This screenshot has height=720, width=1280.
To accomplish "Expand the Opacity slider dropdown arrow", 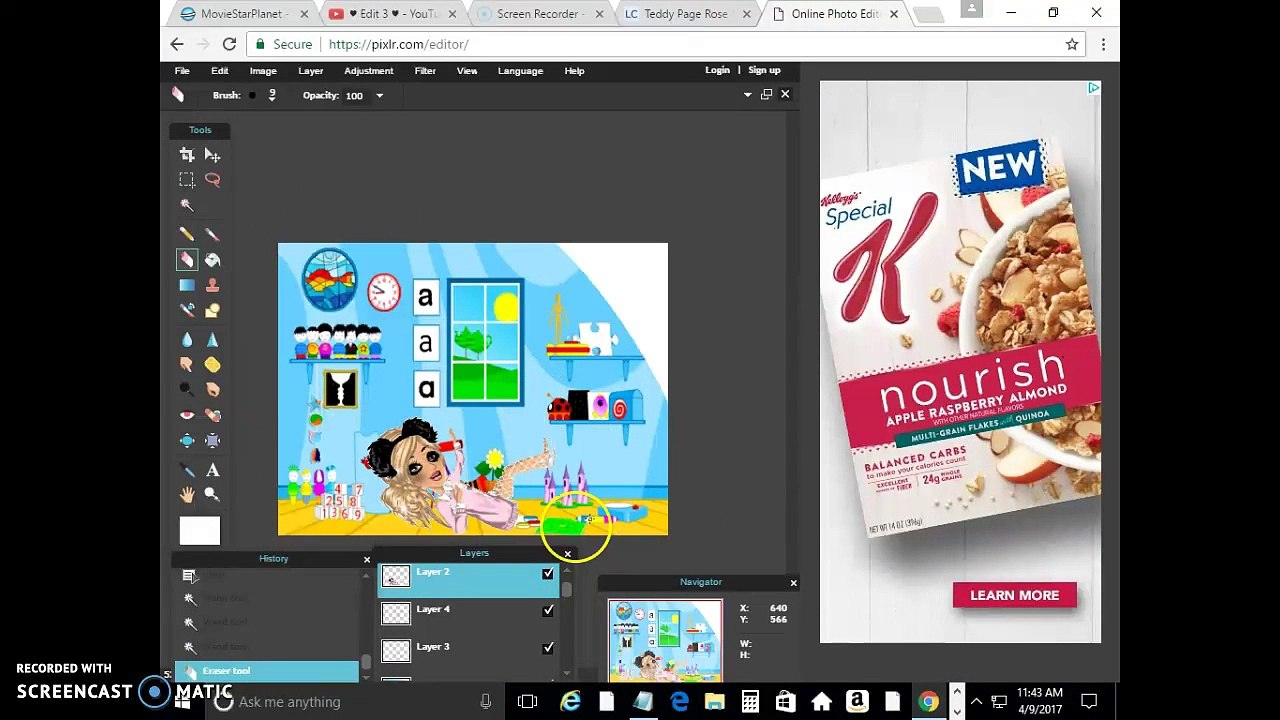I will (x=380, y=96).
